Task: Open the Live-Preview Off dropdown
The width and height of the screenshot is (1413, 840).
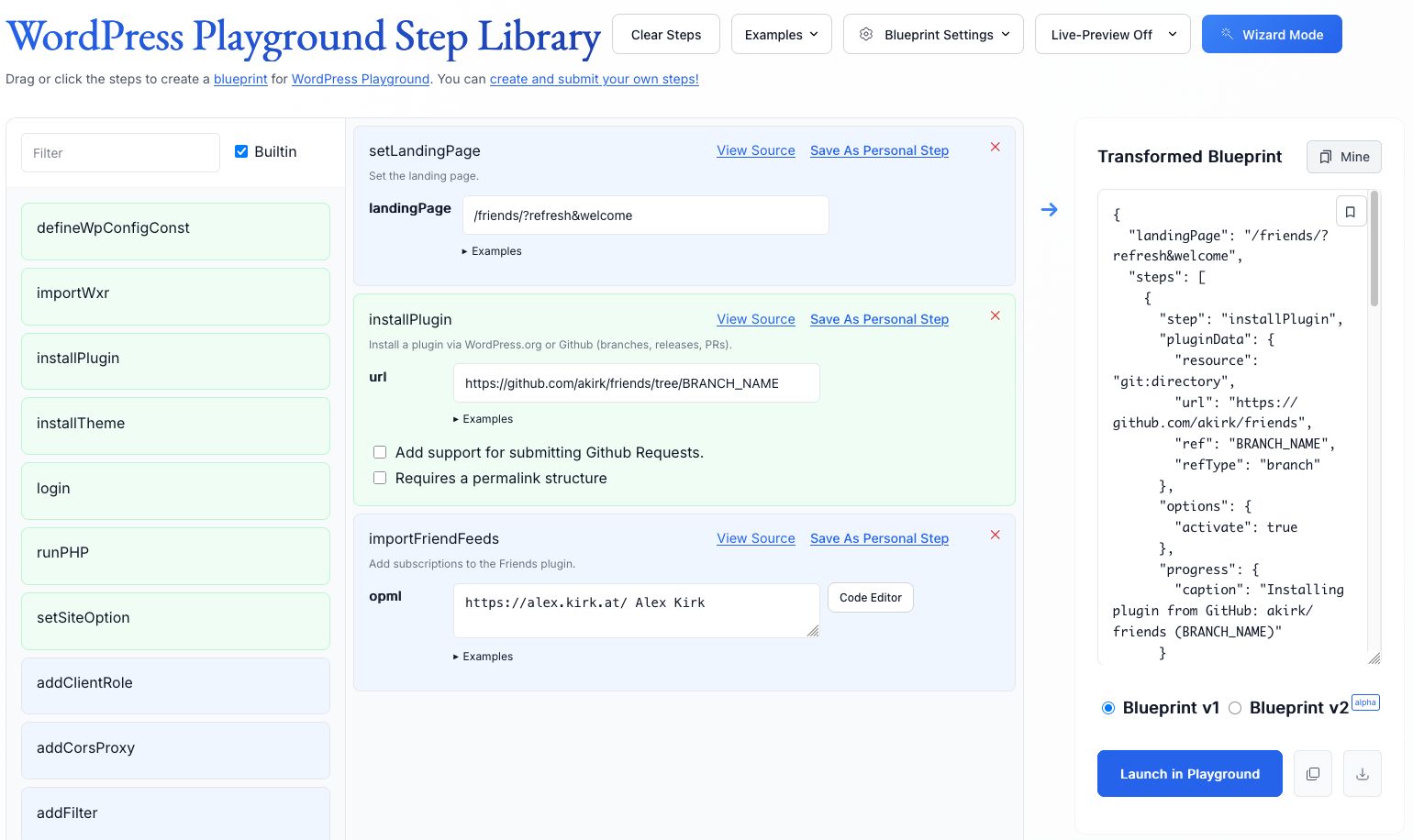Action: pos(1112,33)
